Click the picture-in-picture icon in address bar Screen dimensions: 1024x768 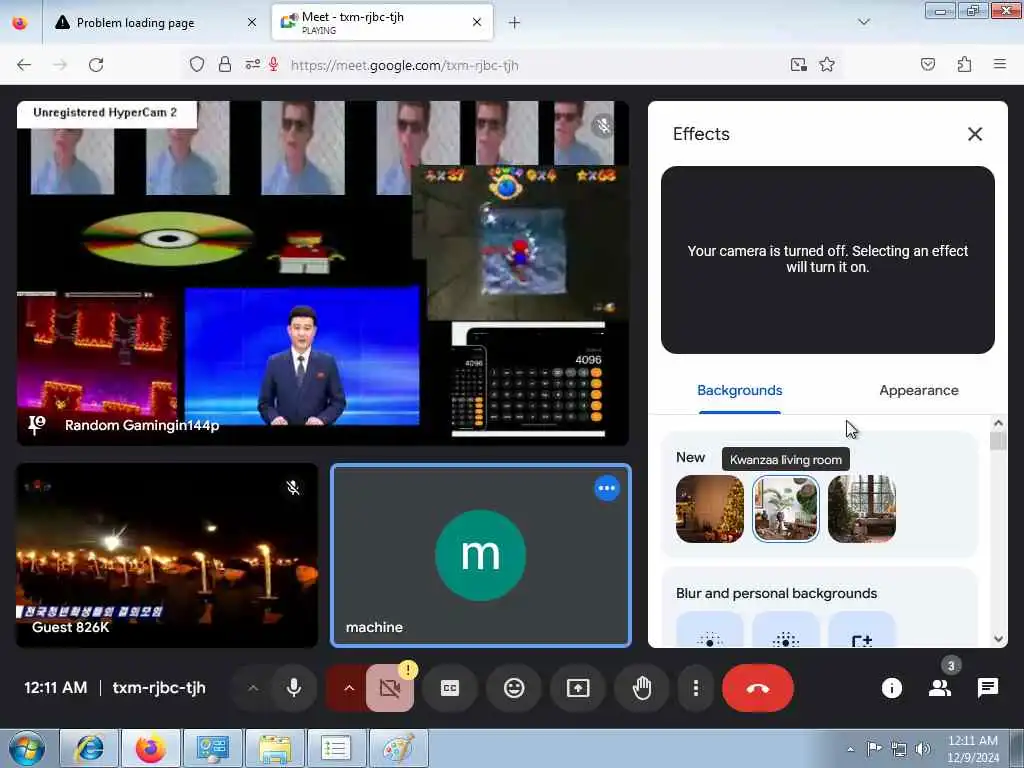tap(798, 65)
